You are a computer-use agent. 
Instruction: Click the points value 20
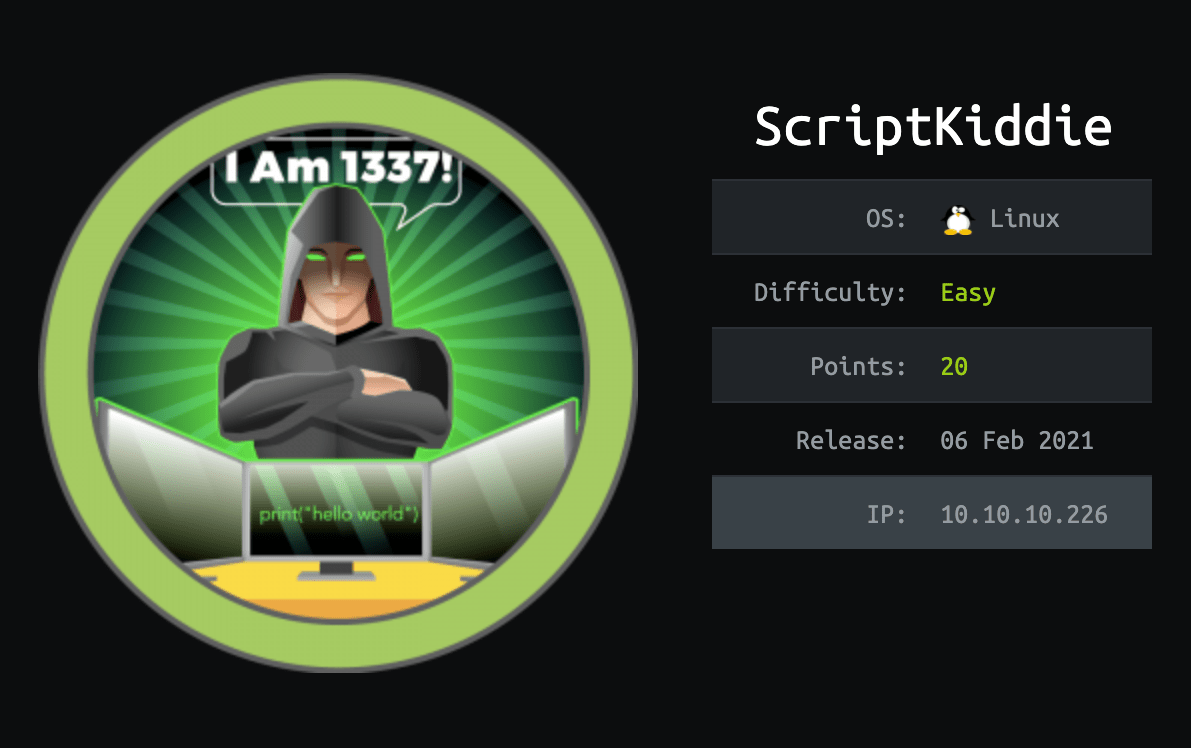[x=954, y=367]
